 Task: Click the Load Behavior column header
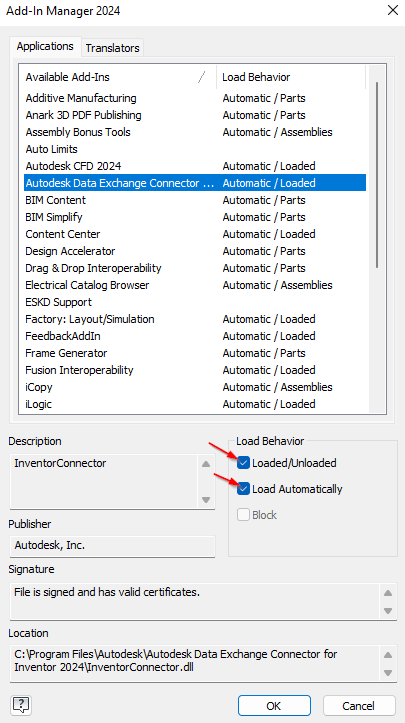(291, 77)
